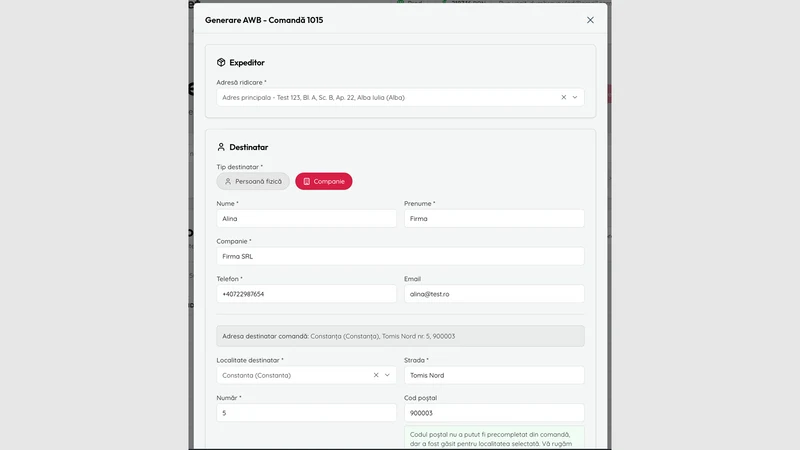Click the Expeditor section heading
The image size is (800, 450).
pyautogui.click(x=247, y=62)
